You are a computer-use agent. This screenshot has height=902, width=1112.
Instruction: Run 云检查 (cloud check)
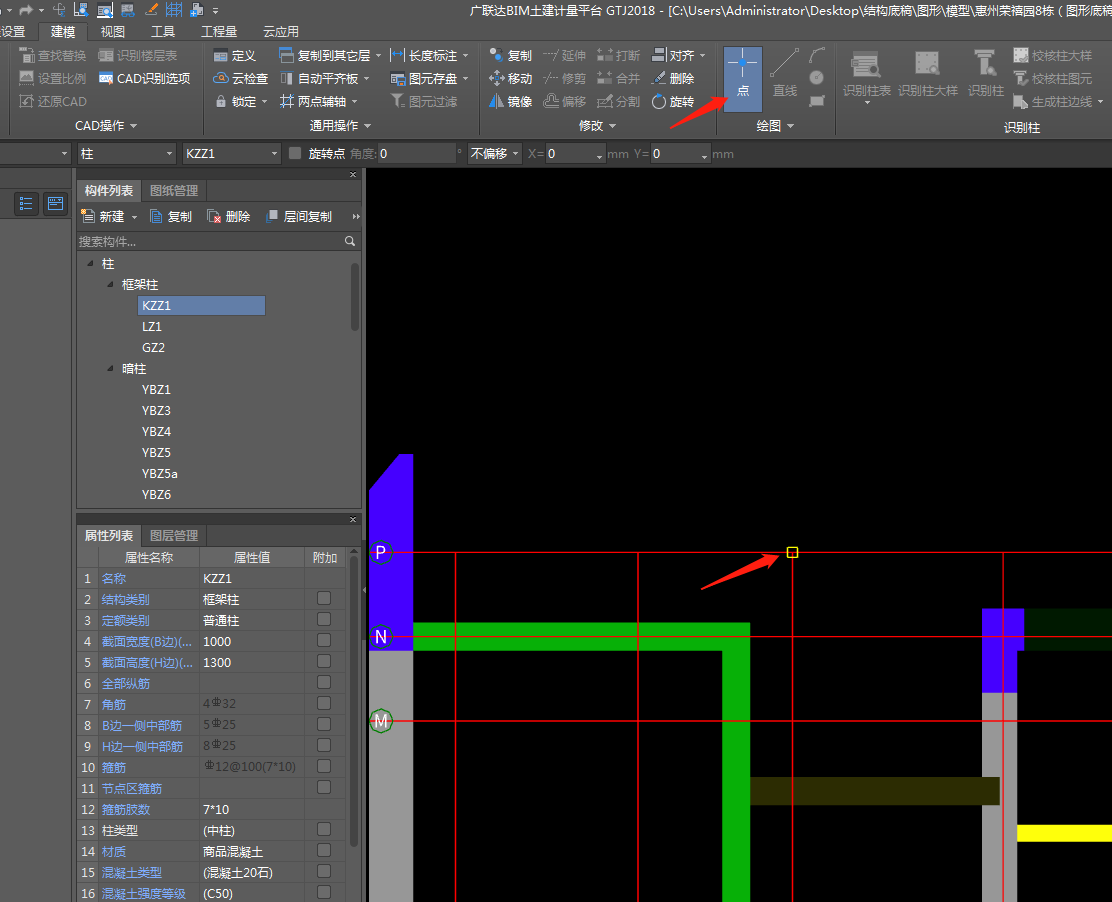click(x=240, y=79)
